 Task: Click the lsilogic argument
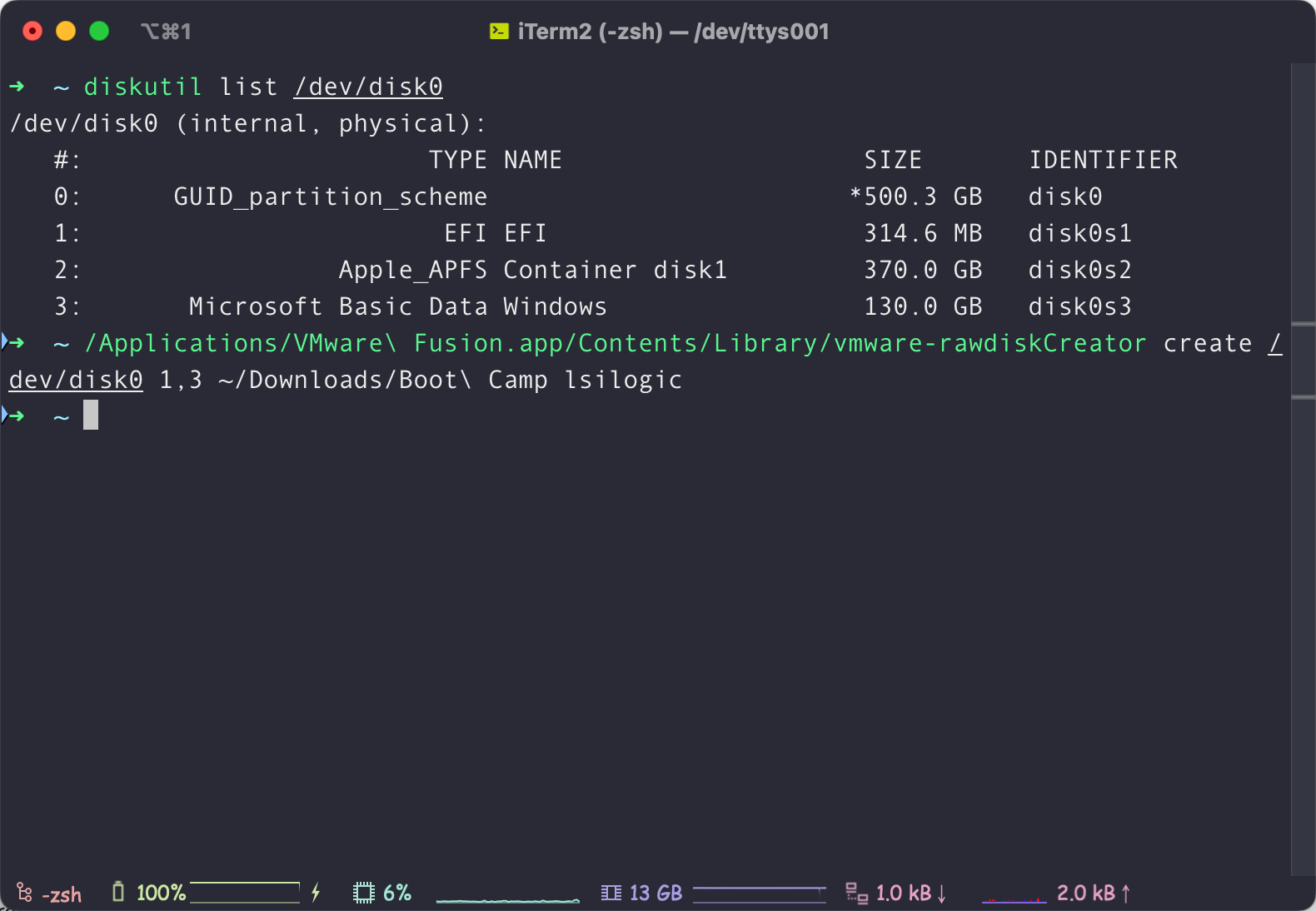(623, 380)
